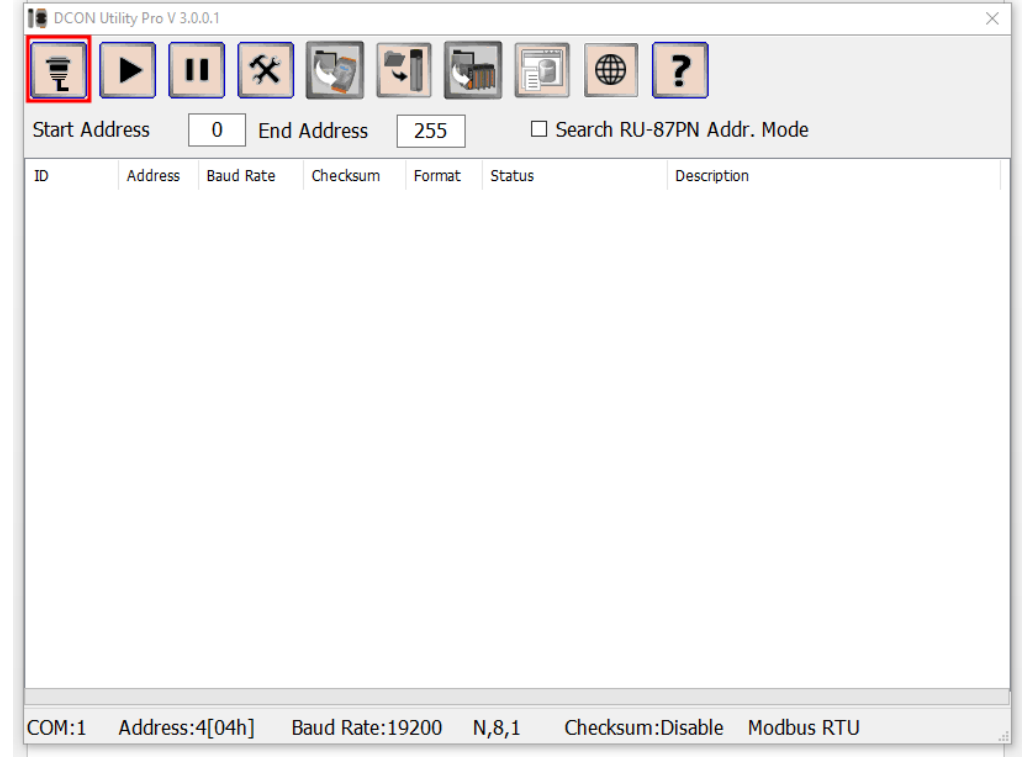Viewport: 1036px width, 761px height.
Task: Click the COM:1 status bar entry
Action: [57, 727]
